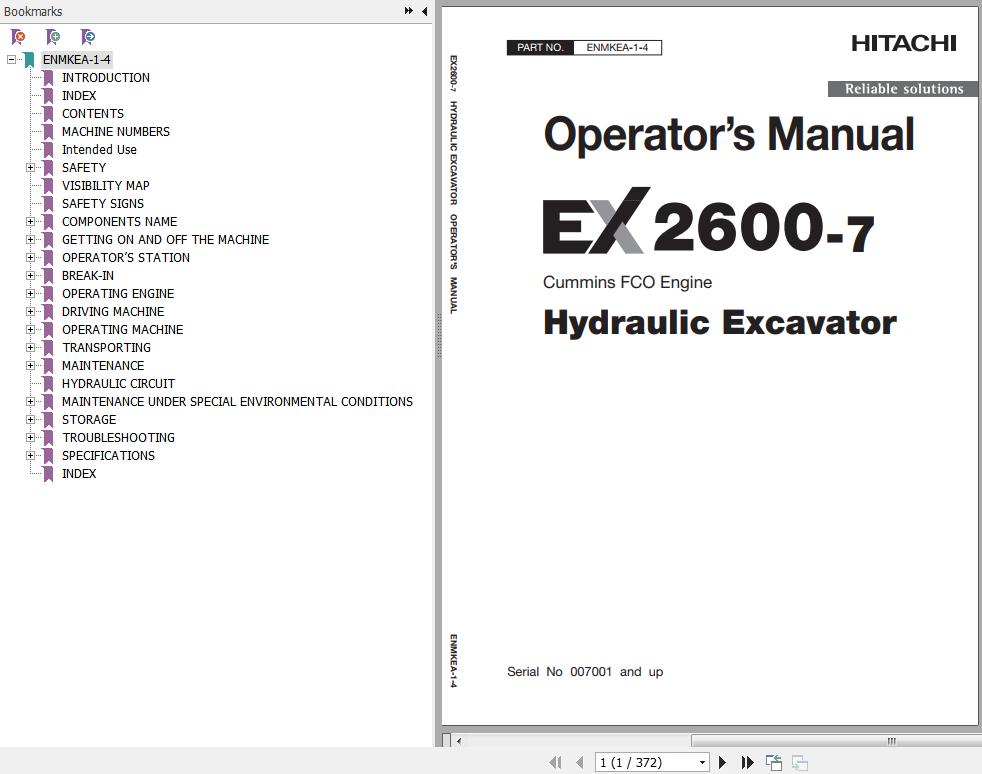Screen dimensions: 982x774
Task: Collapse the ENMKEA-1-4 root bookmark
Action: (x=11, y=59)
